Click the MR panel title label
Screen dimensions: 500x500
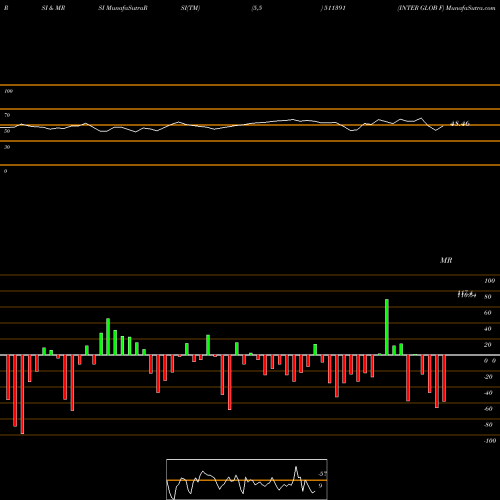[x=446, y=260]
